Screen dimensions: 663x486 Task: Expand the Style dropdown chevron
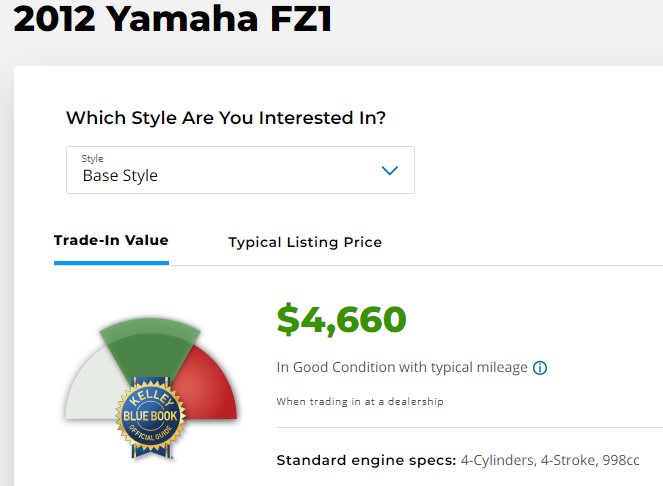(x=389, y=170)
